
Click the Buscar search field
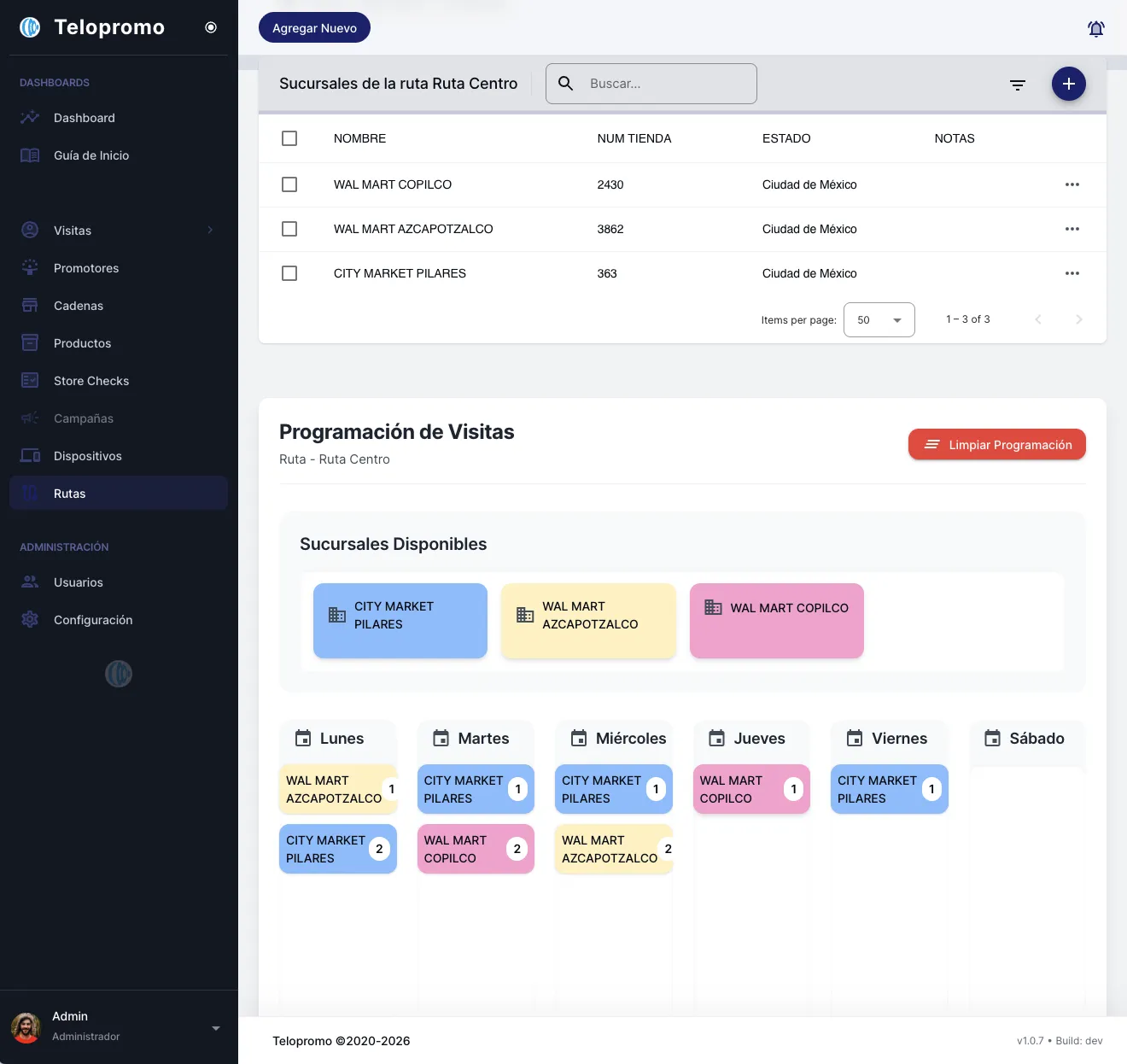pyautogui.click(x=666, y=84)
